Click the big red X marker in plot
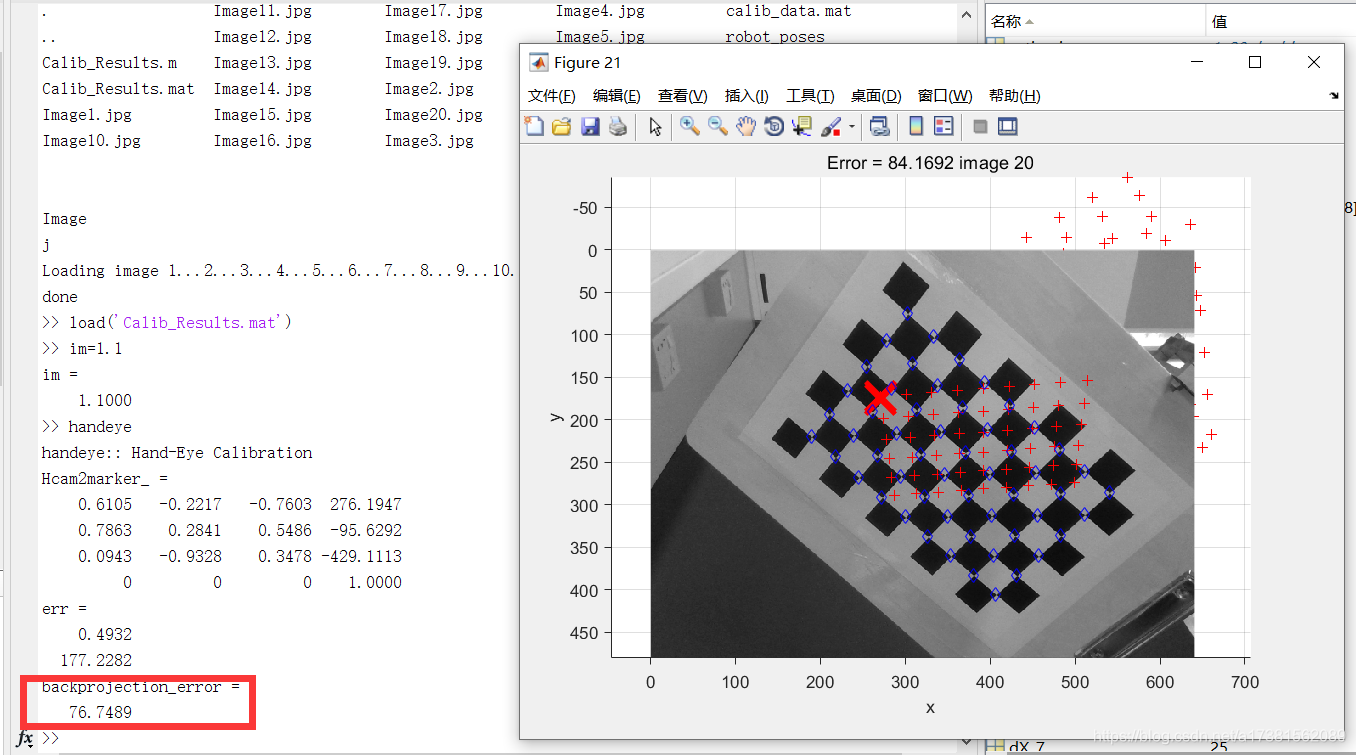The image size is (1356, 755). (x=879, y=398)
